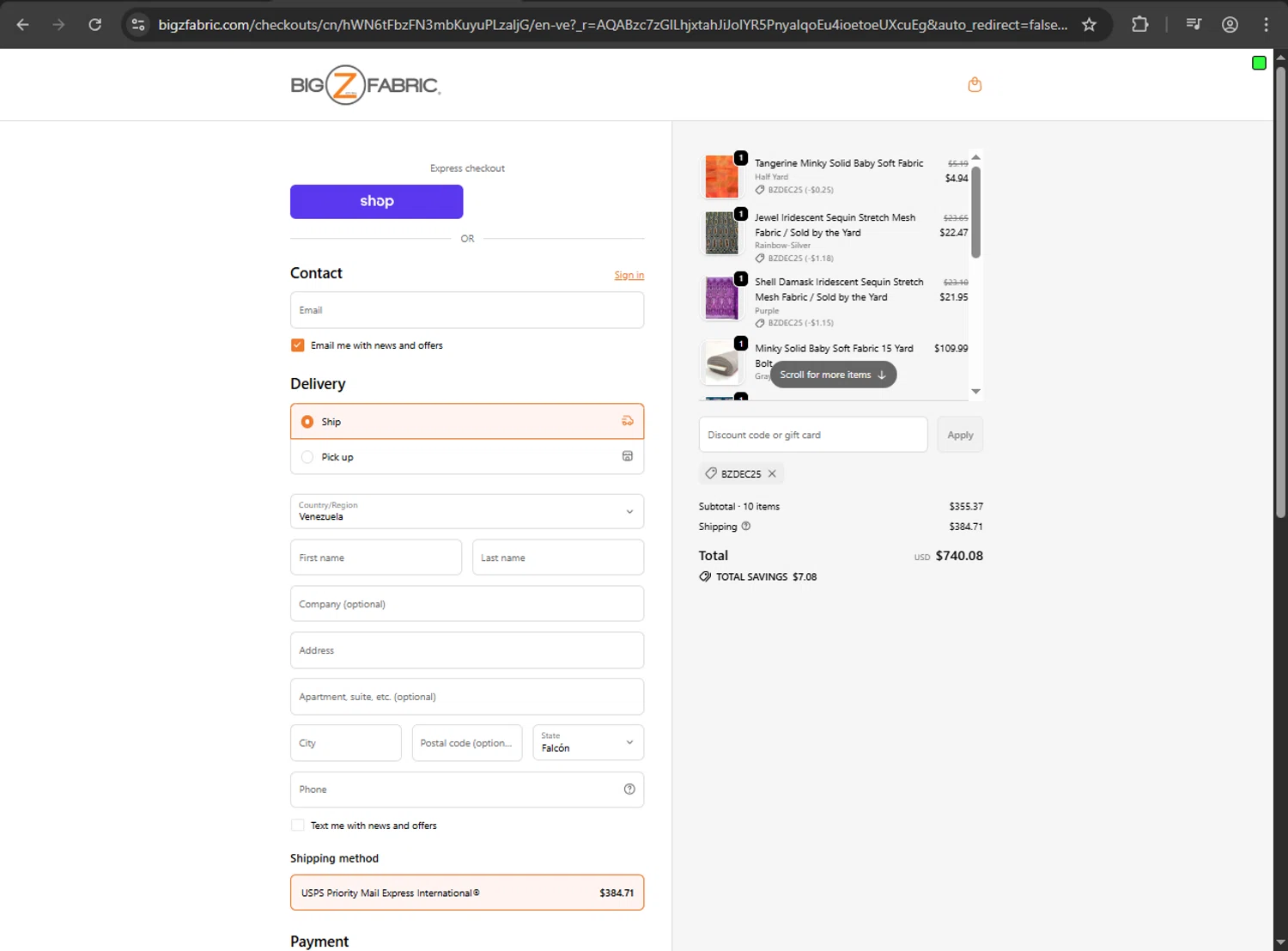Open the shopping bag cart icon
This screenshot has width=1288, height=951.
(975, 84)
